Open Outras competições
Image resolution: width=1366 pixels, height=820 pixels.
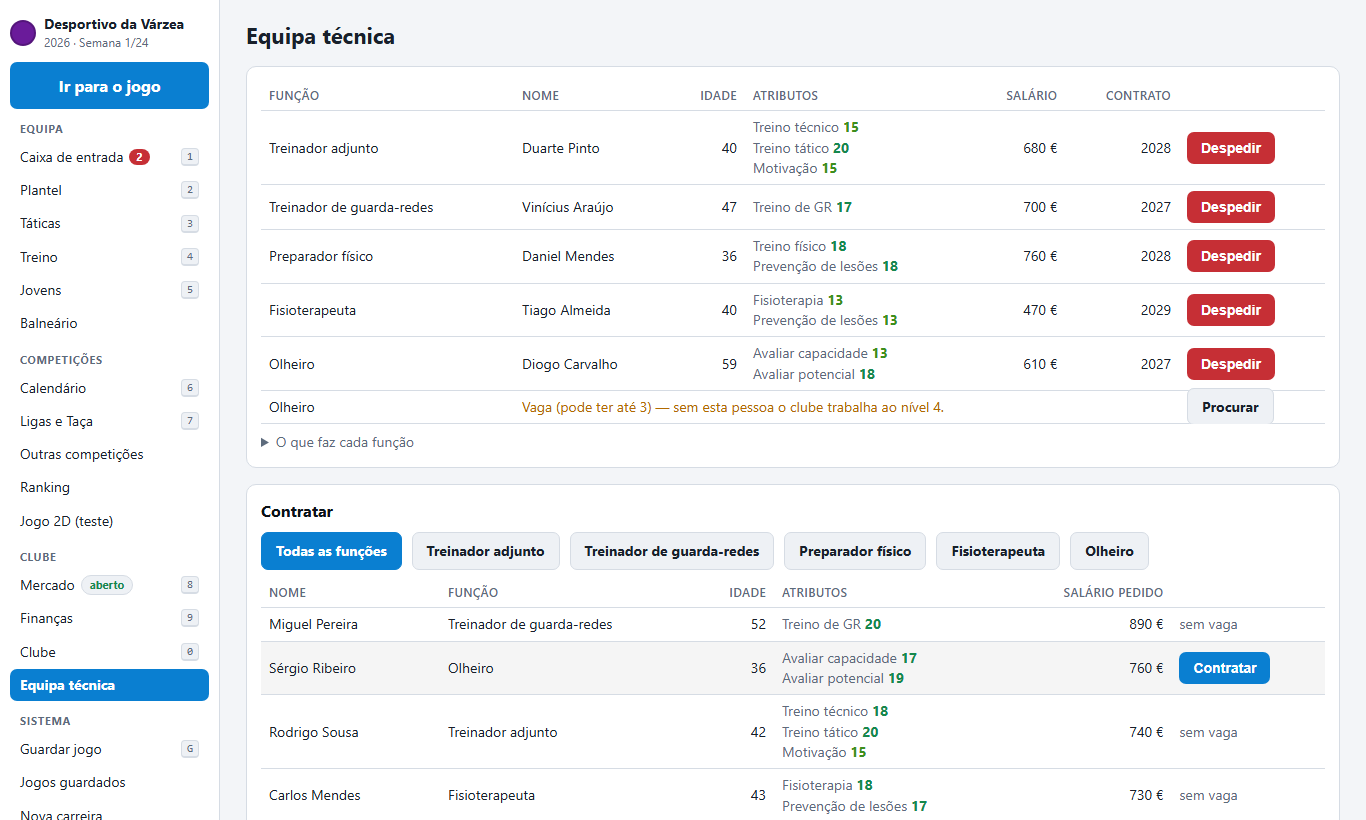tap(109, 454)
